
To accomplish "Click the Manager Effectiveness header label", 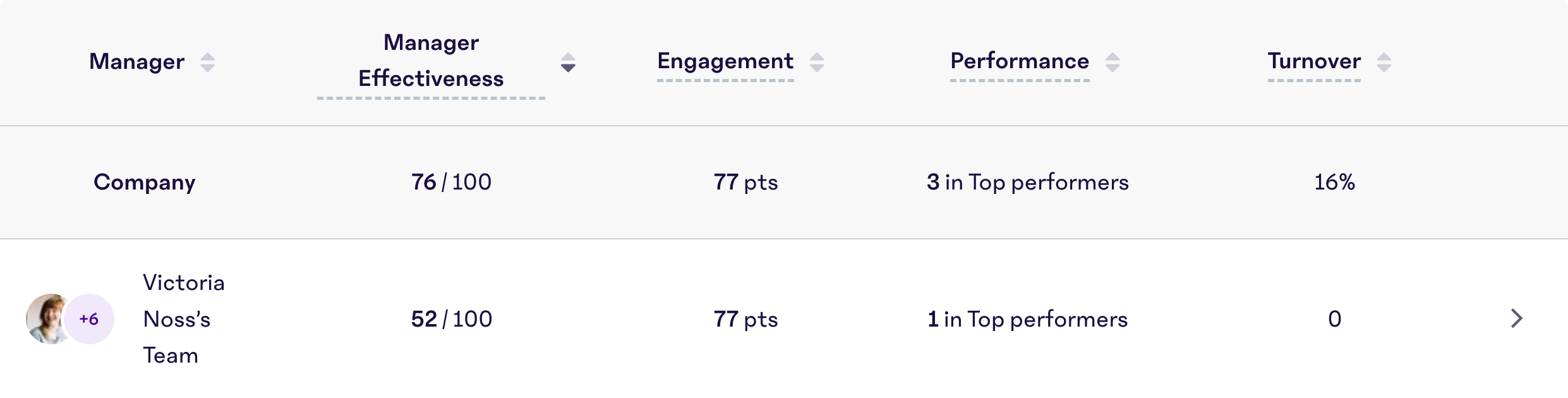I will 431,61.
